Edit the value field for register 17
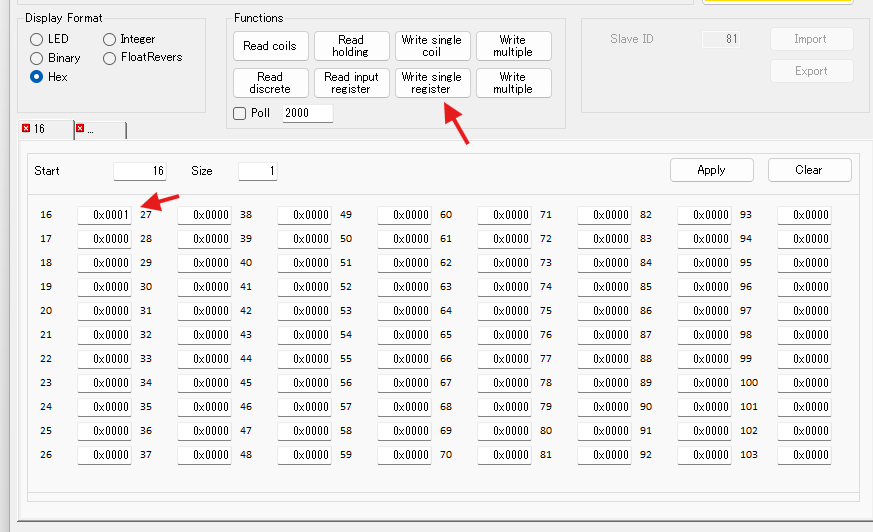This screenshot has height=532, width=873. (104, 239)
